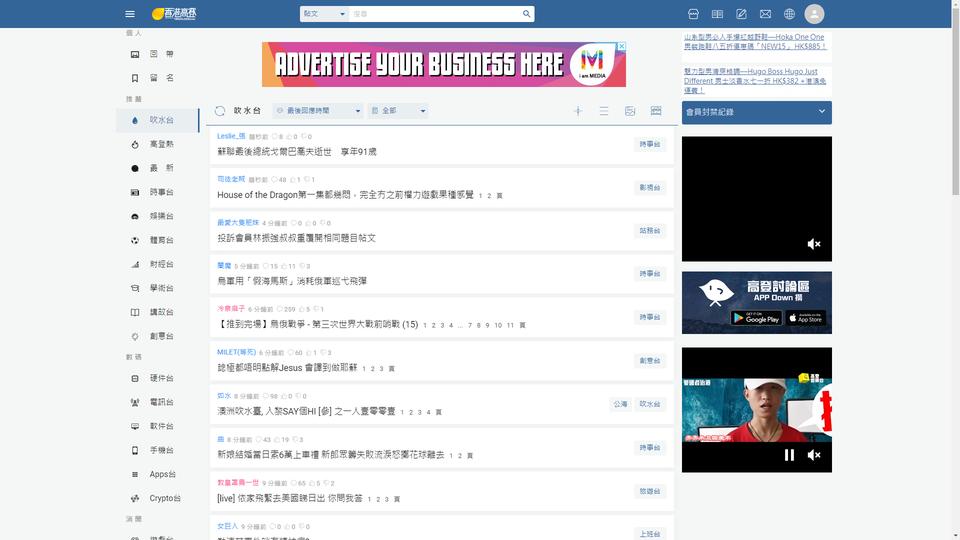Click into the search text field
This screenshot has height=540, width=960.
tap(435, 13)
